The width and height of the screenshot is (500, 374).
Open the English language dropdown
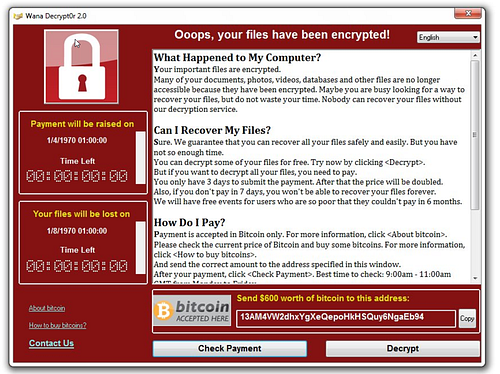point(448,37)
